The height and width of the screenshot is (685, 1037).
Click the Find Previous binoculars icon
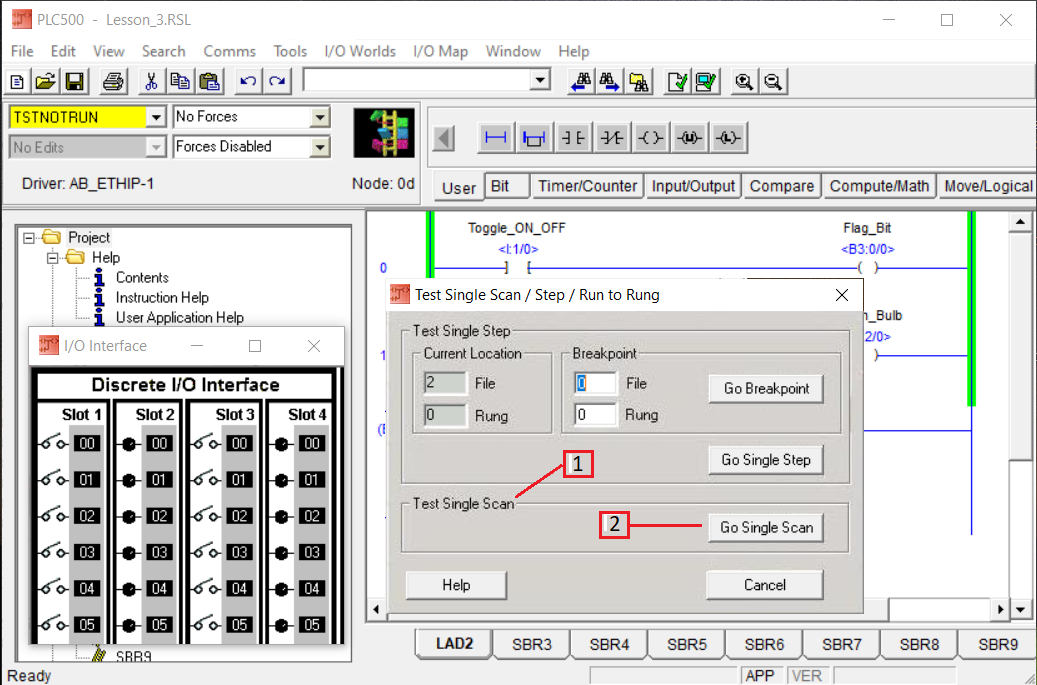coord(581,81)
